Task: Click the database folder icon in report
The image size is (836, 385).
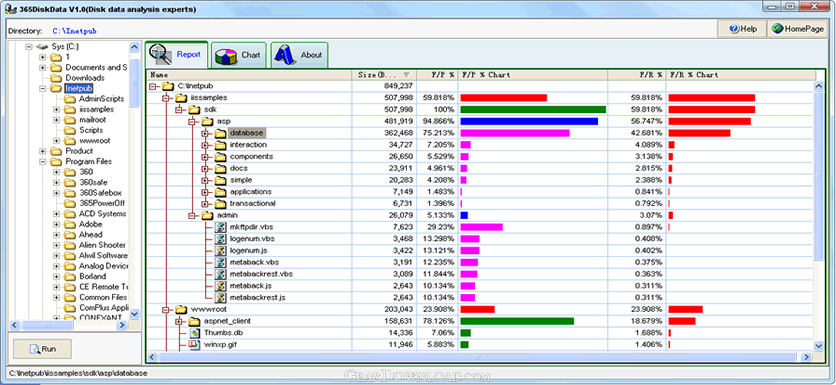Action: tap(221, 133)
